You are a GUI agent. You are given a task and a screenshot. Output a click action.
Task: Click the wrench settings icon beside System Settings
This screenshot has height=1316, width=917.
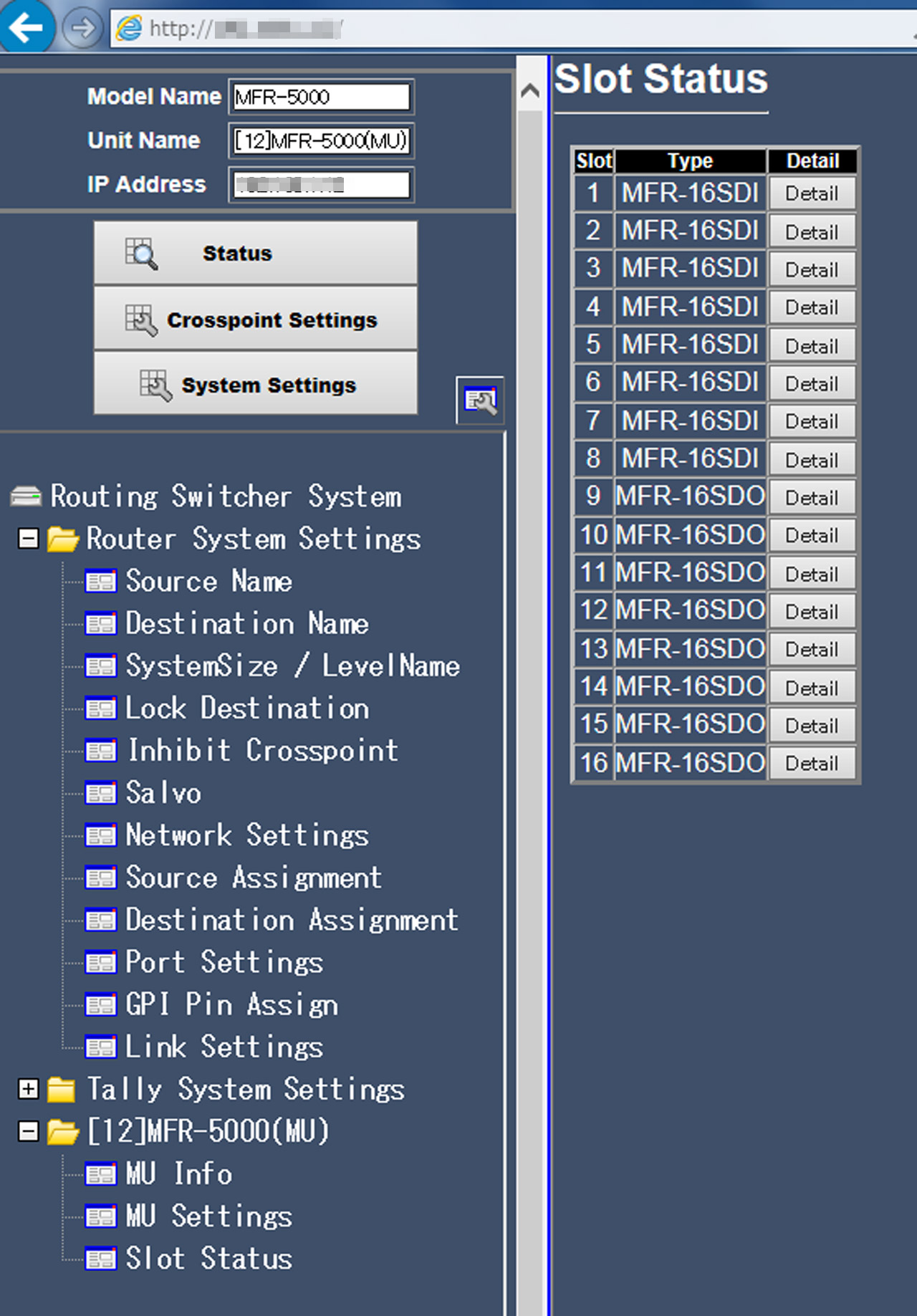pyautogui.click(x=480, y=400)
